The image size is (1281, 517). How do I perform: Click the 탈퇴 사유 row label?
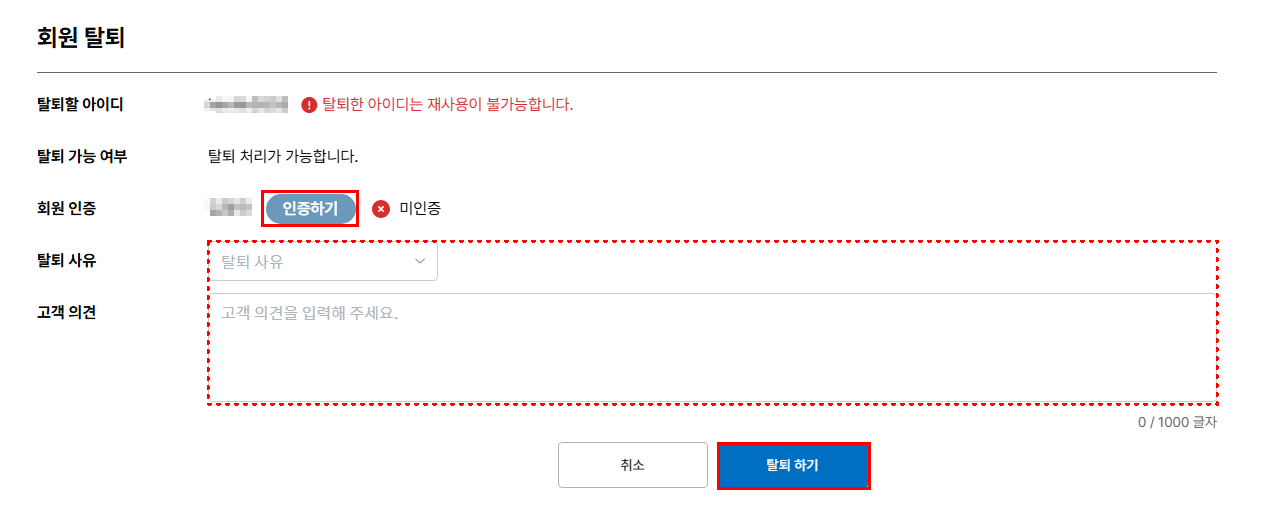66,260
